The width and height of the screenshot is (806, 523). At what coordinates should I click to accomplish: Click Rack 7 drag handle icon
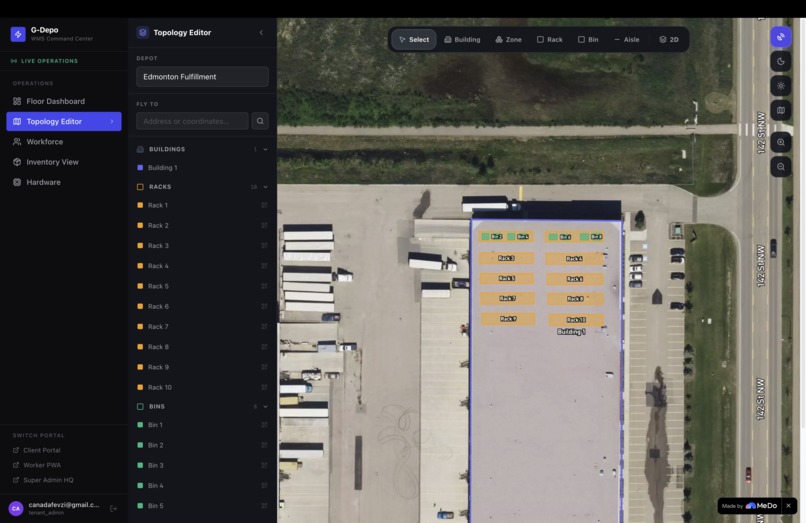[264, 327]
